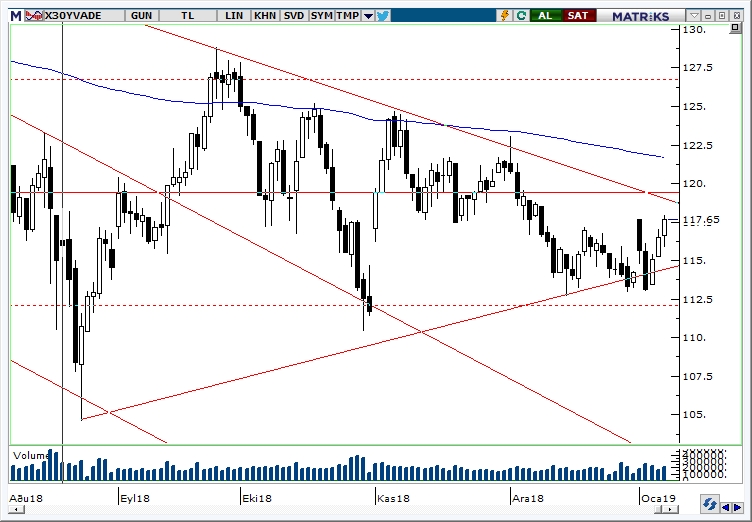Image resolution: width=752 pixels, height=522 pixels.
Task: Expand the toolbar dropdown arrow after TMP
Action: coord(368,16)
